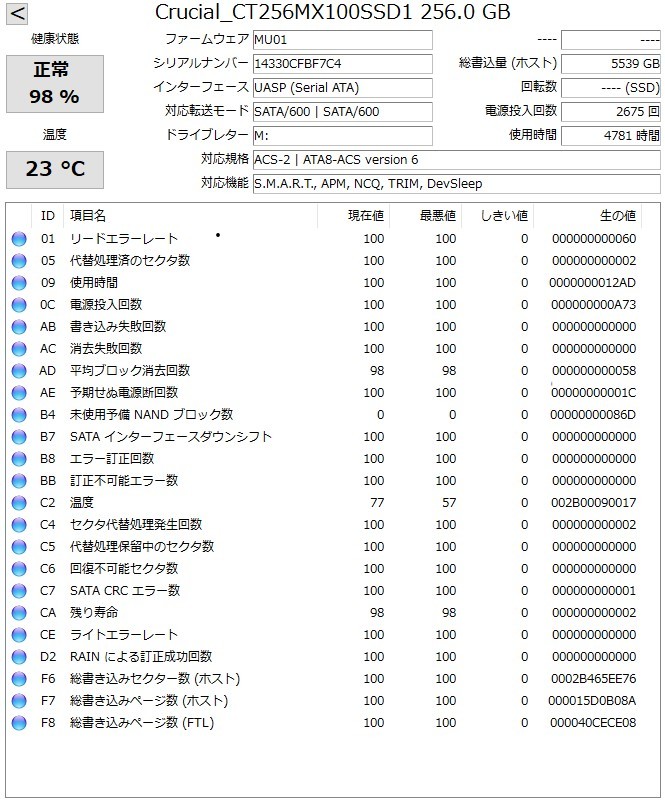
Task: Select the raw value 000015D0B08A
Action: coord(592,701)
